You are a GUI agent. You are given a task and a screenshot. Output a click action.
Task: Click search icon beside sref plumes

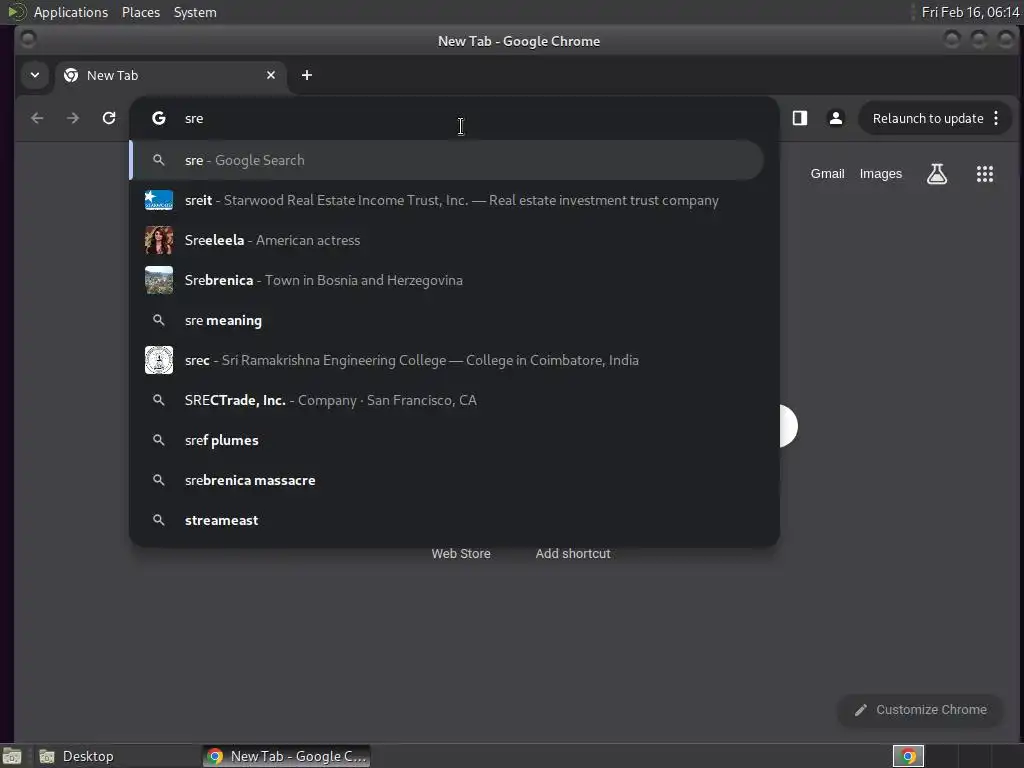pos(159,440)
